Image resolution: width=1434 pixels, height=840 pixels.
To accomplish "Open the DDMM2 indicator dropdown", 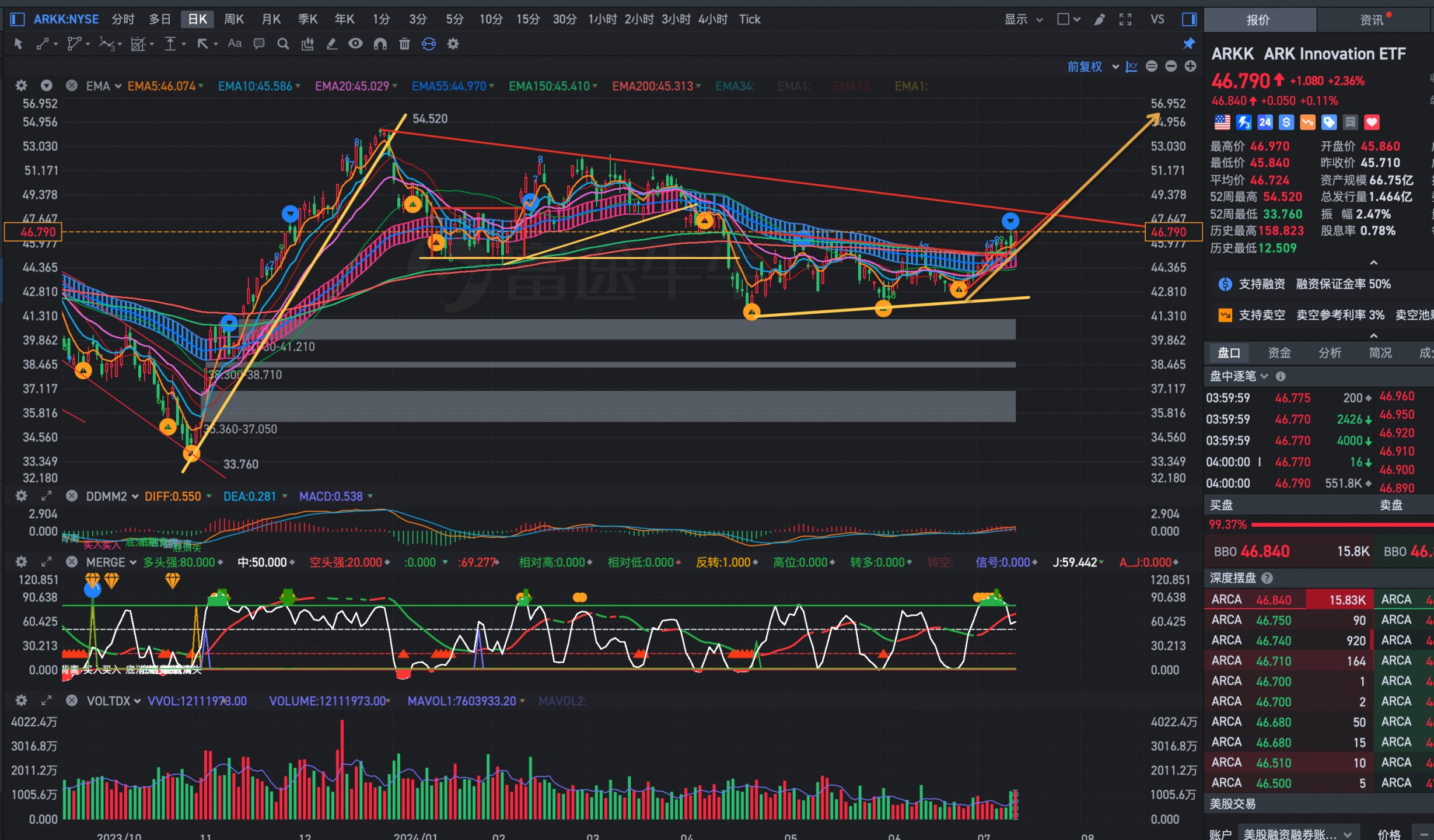I will [112, 496].
